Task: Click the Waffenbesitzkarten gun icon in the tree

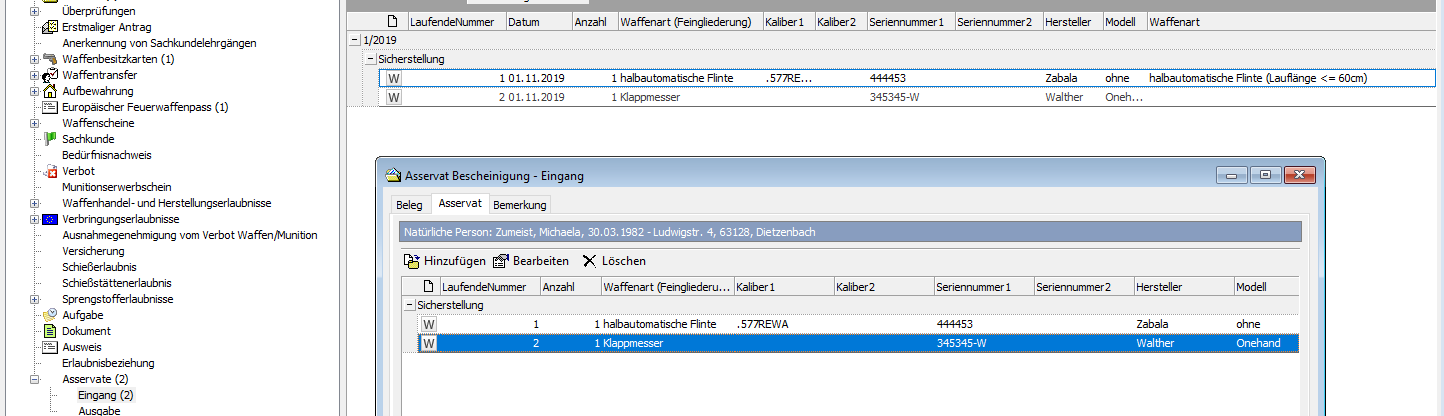Action: click(x=50, y=59)
